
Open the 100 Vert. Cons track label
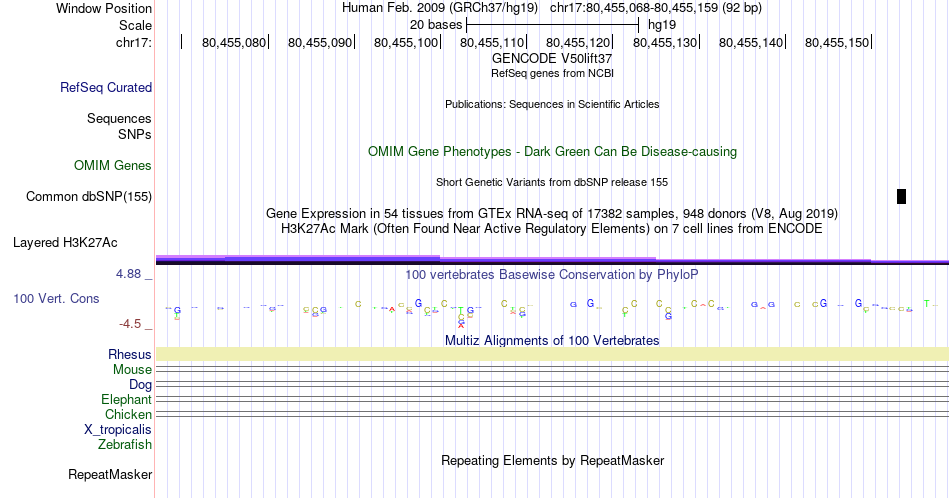coord(56,298)
